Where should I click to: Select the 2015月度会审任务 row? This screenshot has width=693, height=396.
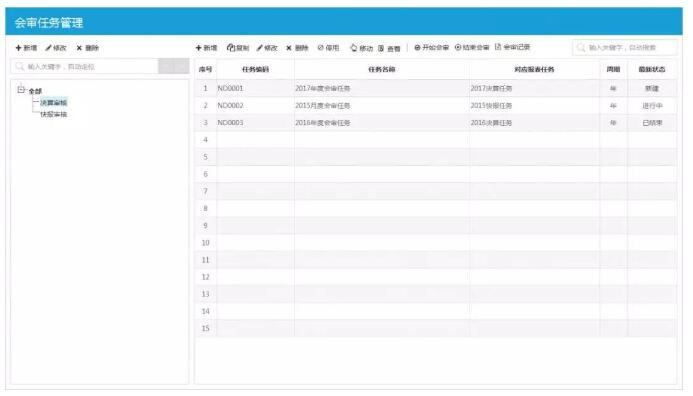pos(435,106)
